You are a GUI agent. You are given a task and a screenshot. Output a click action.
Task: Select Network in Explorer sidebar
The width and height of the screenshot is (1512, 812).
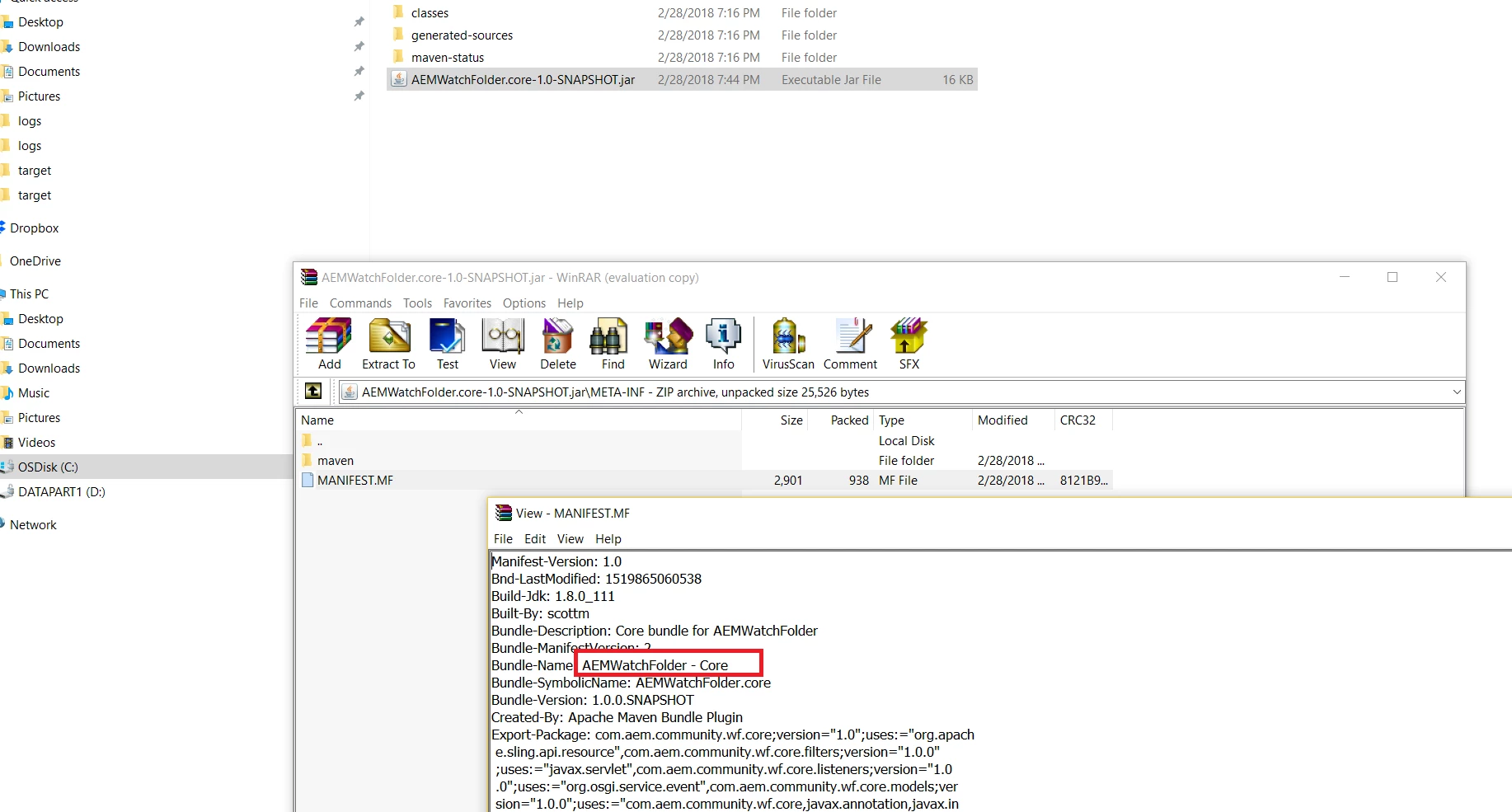tap(33, 525)
